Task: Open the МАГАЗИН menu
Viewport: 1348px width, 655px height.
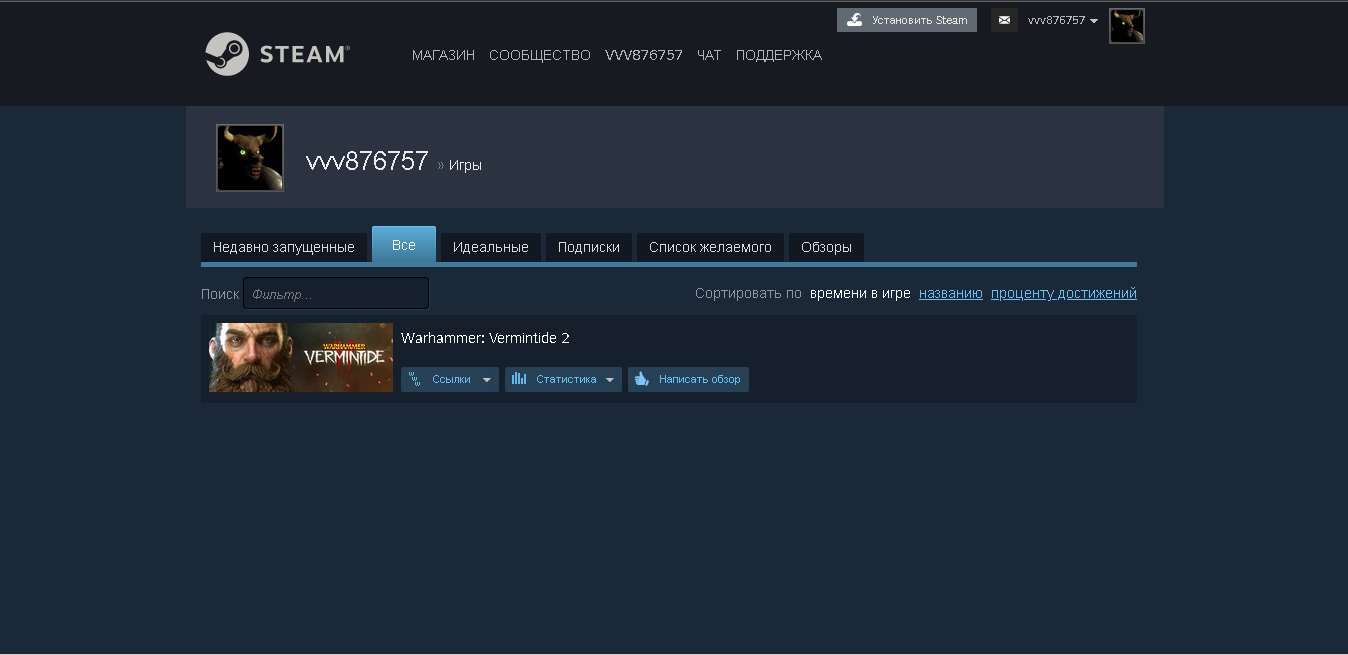Action: (443, 55)
